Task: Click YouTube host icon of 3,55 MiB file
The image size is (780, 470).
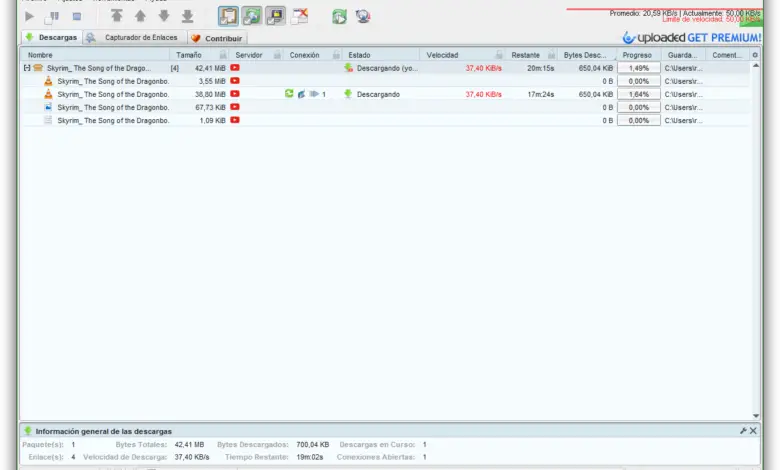Action: point(235,81)
